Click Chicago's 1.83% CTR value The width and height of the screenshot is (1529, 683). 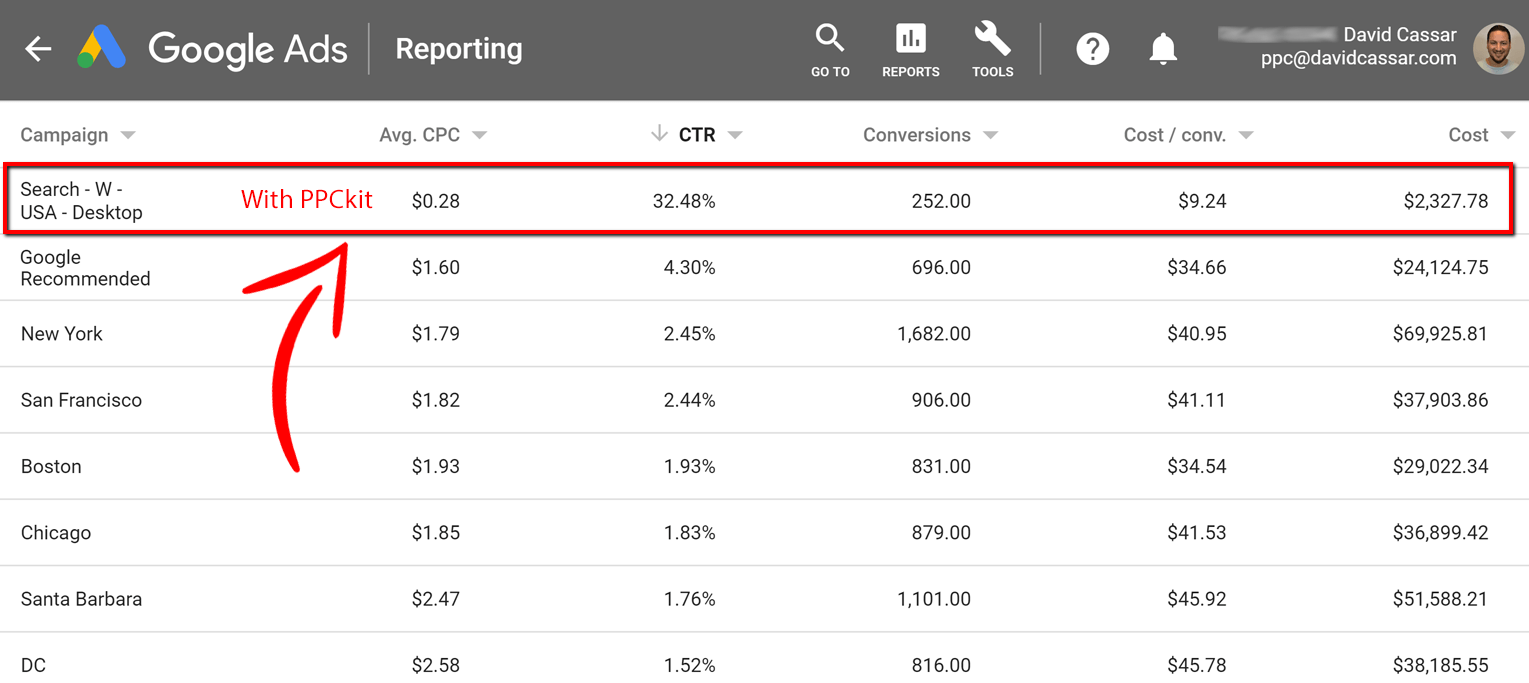[689, 533]
